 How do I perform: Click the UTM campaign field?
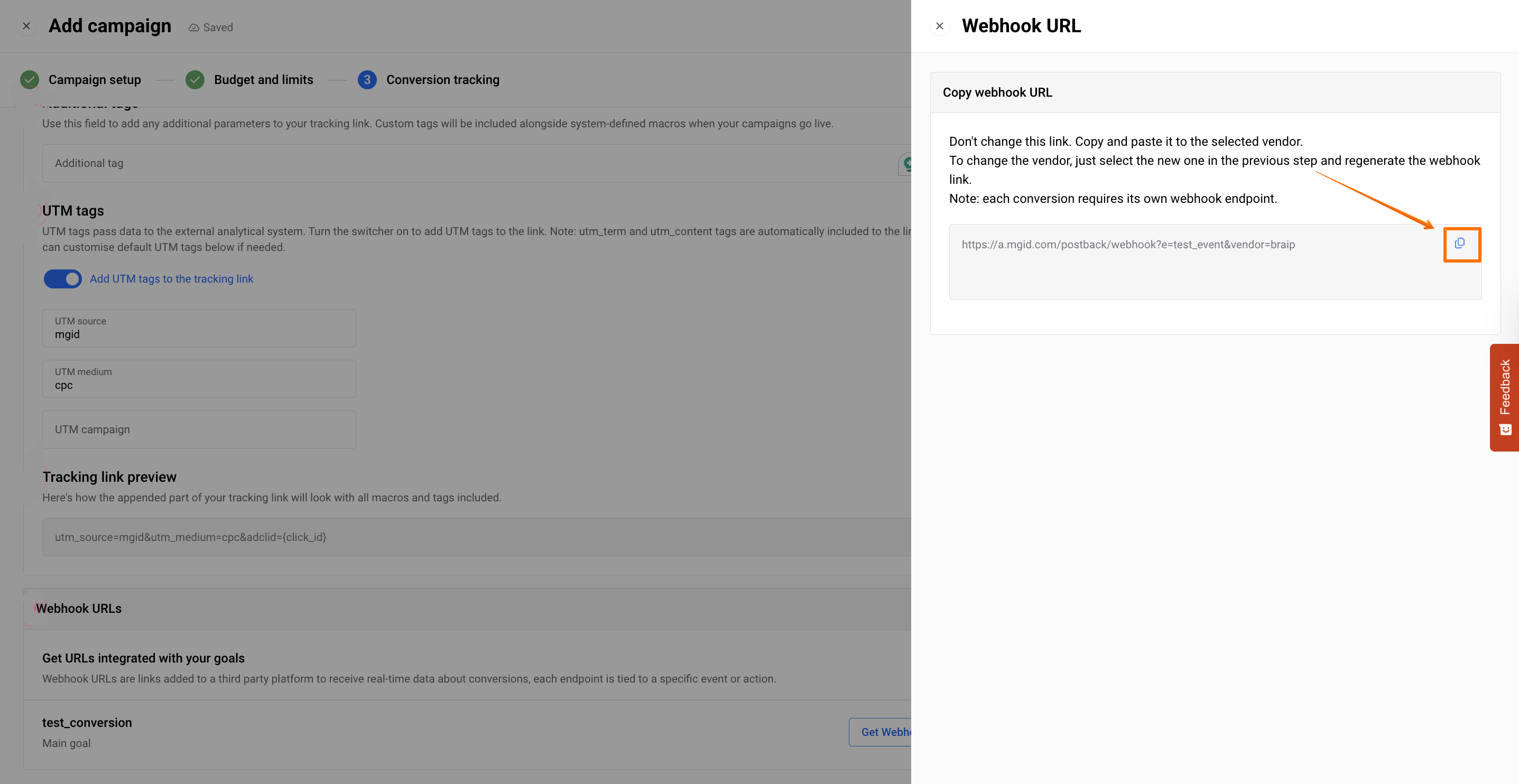point(199,429)
